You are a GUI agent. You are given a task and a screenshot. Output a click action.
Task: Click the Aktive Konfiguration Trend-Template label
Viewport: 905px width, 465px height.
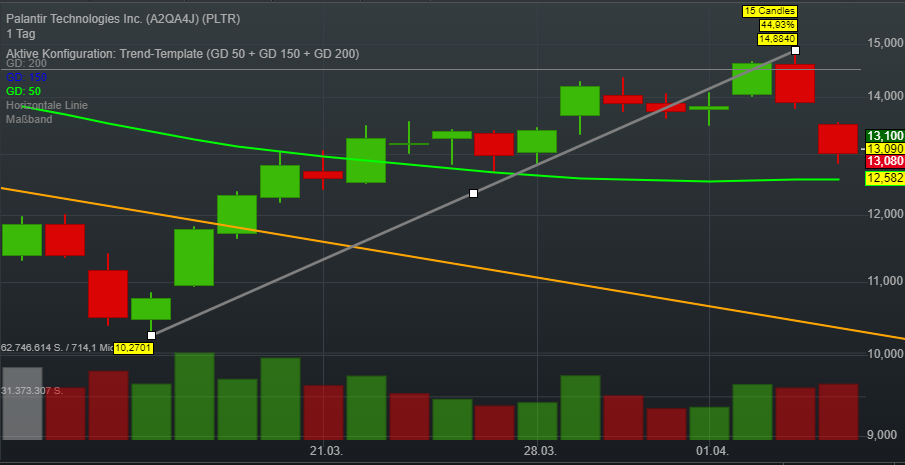click(x=182, y=54)
